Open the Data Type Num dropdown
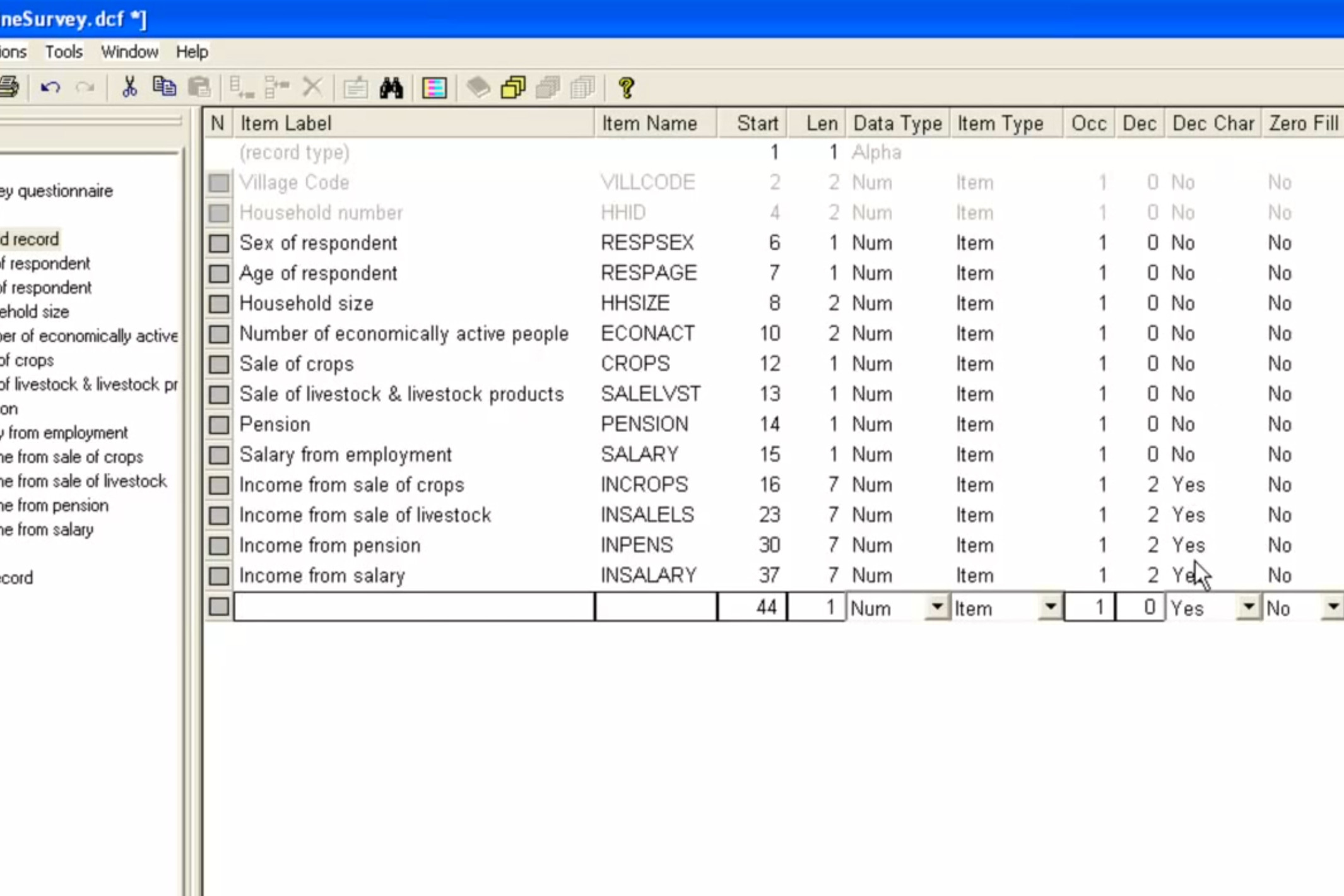 [937, 607]
